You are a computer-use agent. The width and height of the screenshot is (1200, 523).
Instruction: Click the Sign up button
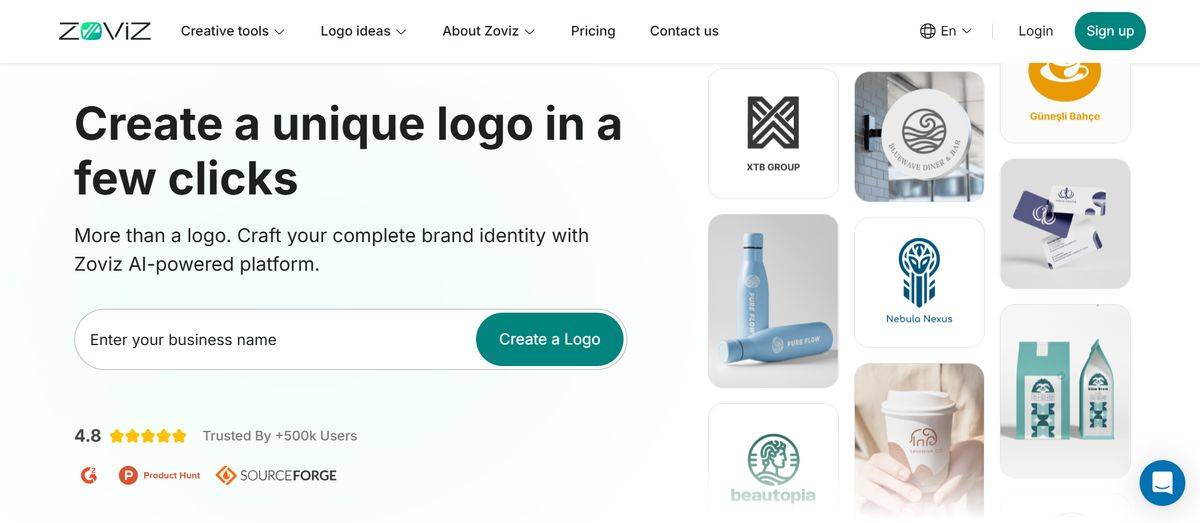(x=1110, y=31)
